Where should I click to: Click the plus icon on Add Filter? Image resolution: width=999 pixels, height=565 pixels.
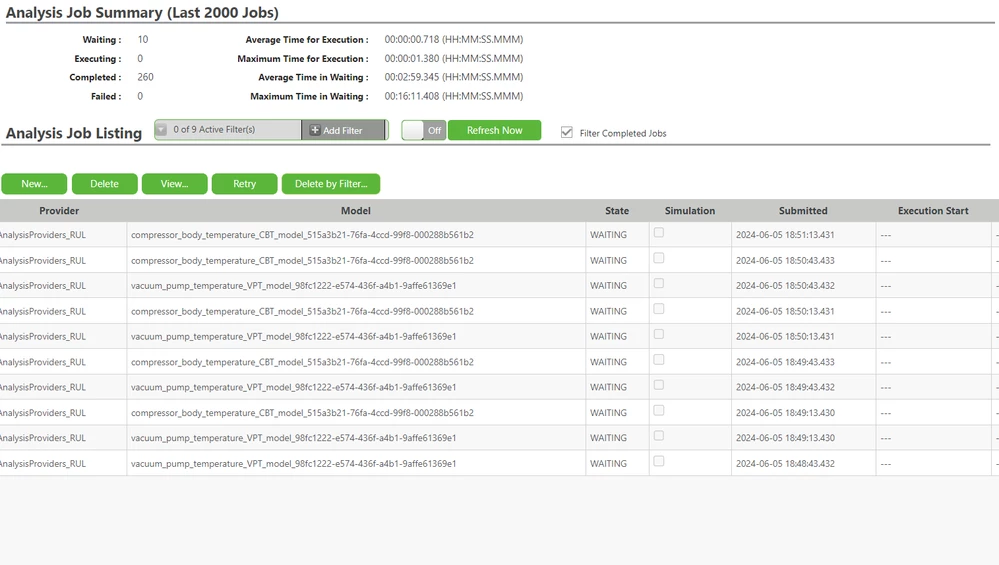tap(315, 130)
